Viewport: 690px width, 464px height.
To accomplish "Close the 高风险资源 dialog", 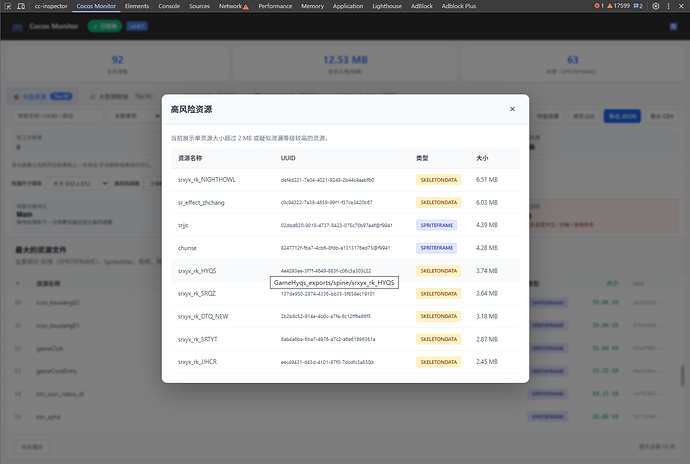I will coord(512,109).
